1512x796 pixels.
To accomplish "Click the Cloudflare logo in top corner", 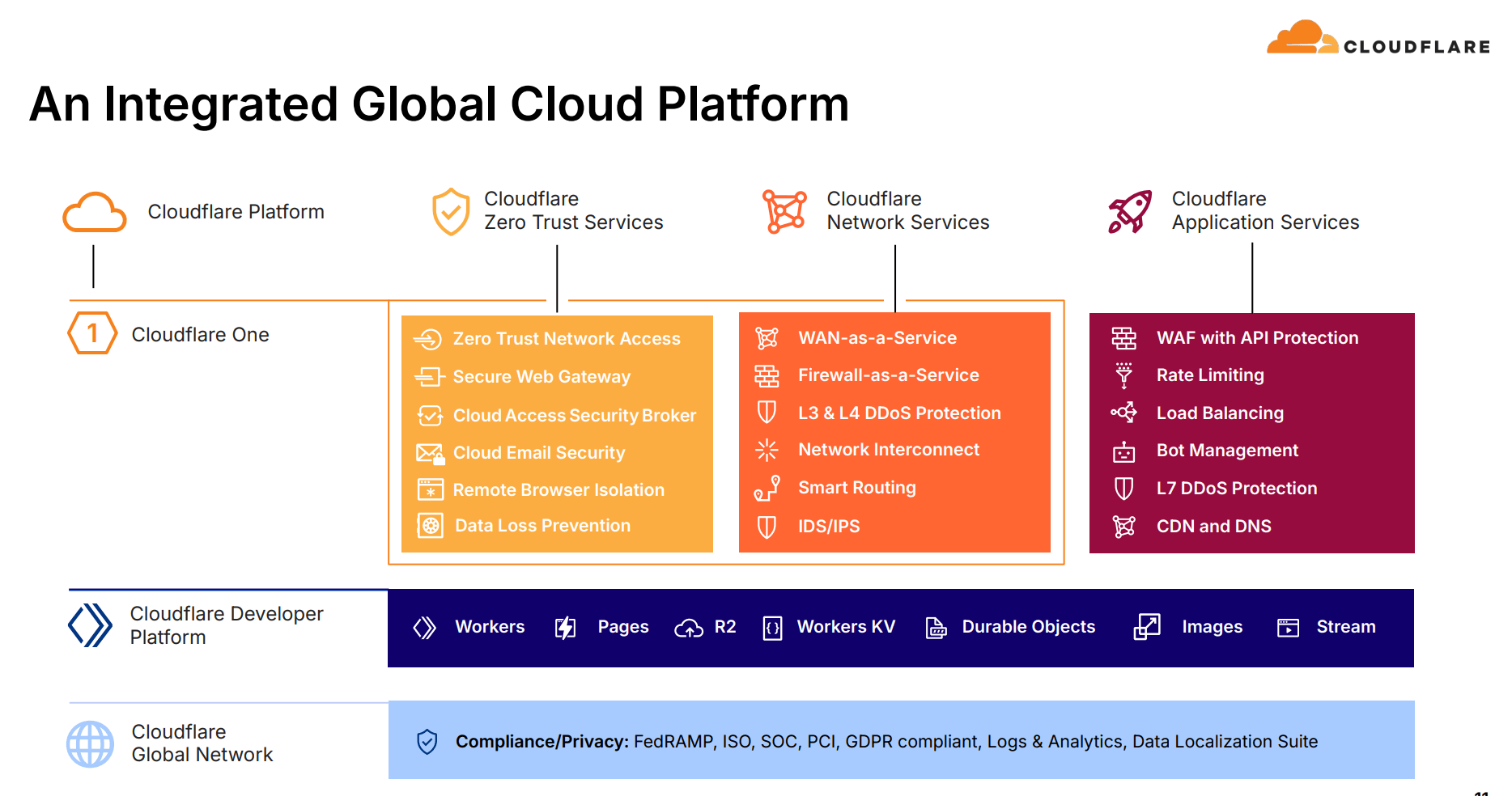I will (x=1378, y=39).
